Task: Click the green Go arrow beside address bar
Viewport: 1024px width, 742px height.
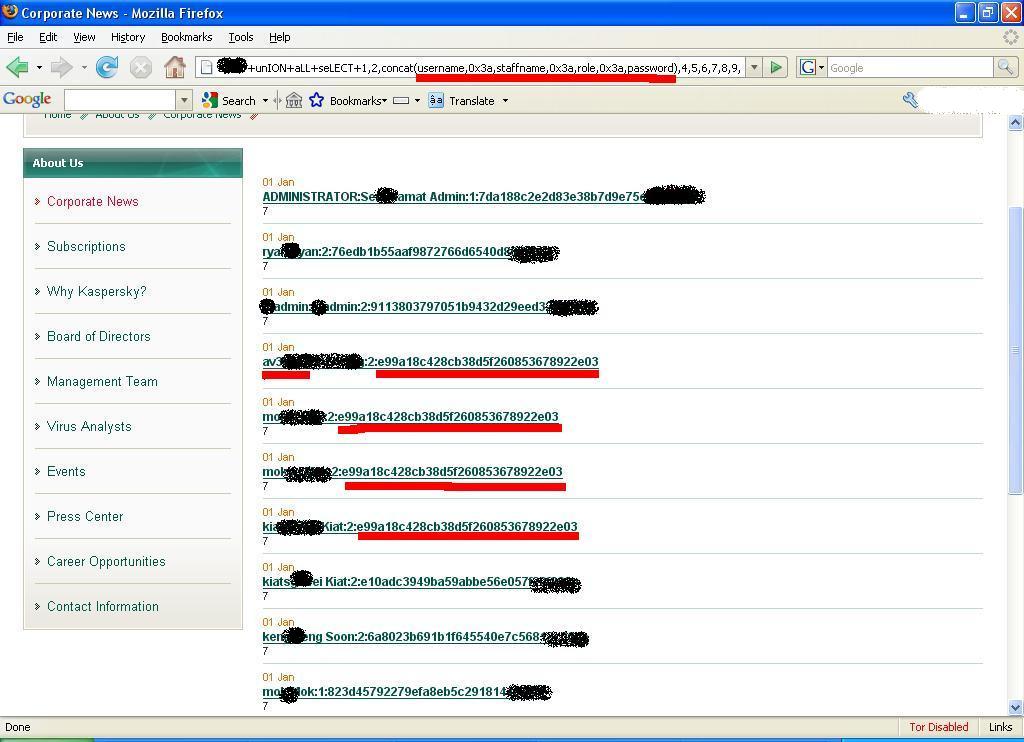Action: coord(776,67)
